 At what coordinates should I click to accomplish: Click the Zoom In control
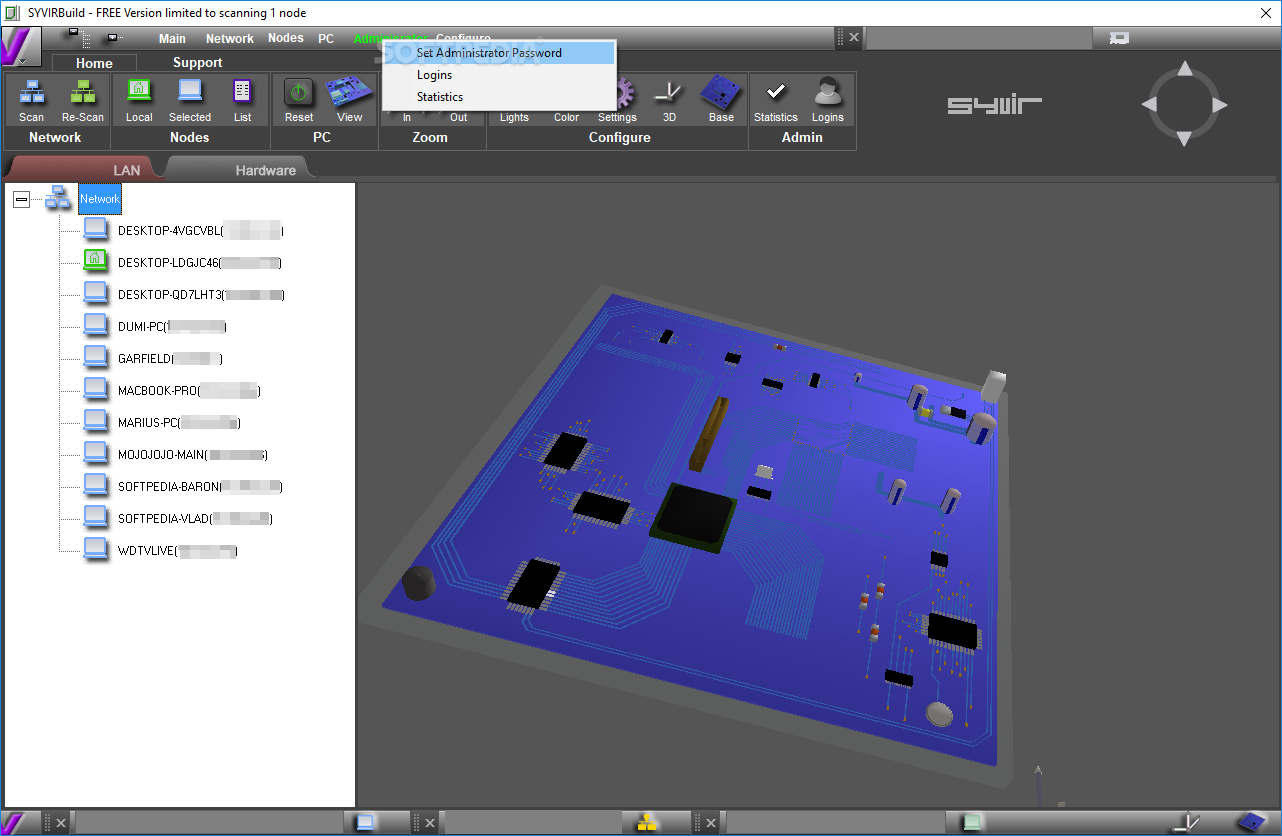click(407, 117)
